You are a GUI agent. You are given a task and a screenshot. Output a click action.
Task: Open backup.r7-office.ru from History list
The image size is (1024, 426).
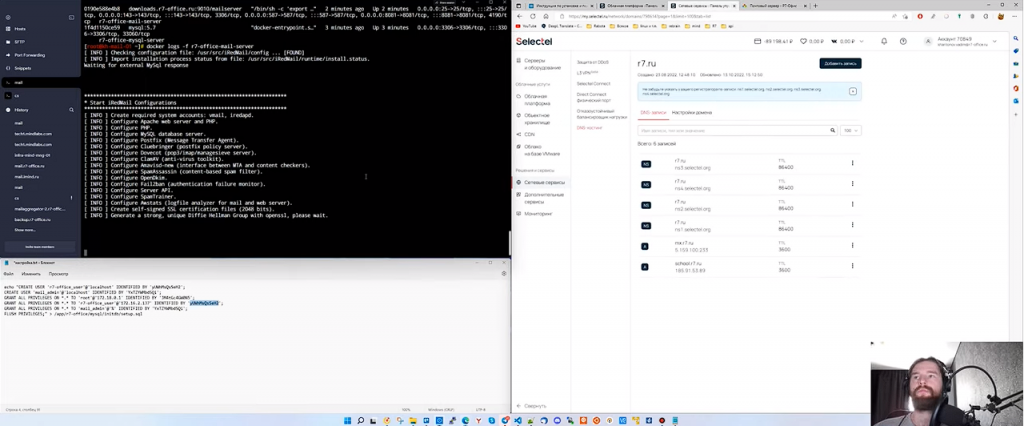33,220
